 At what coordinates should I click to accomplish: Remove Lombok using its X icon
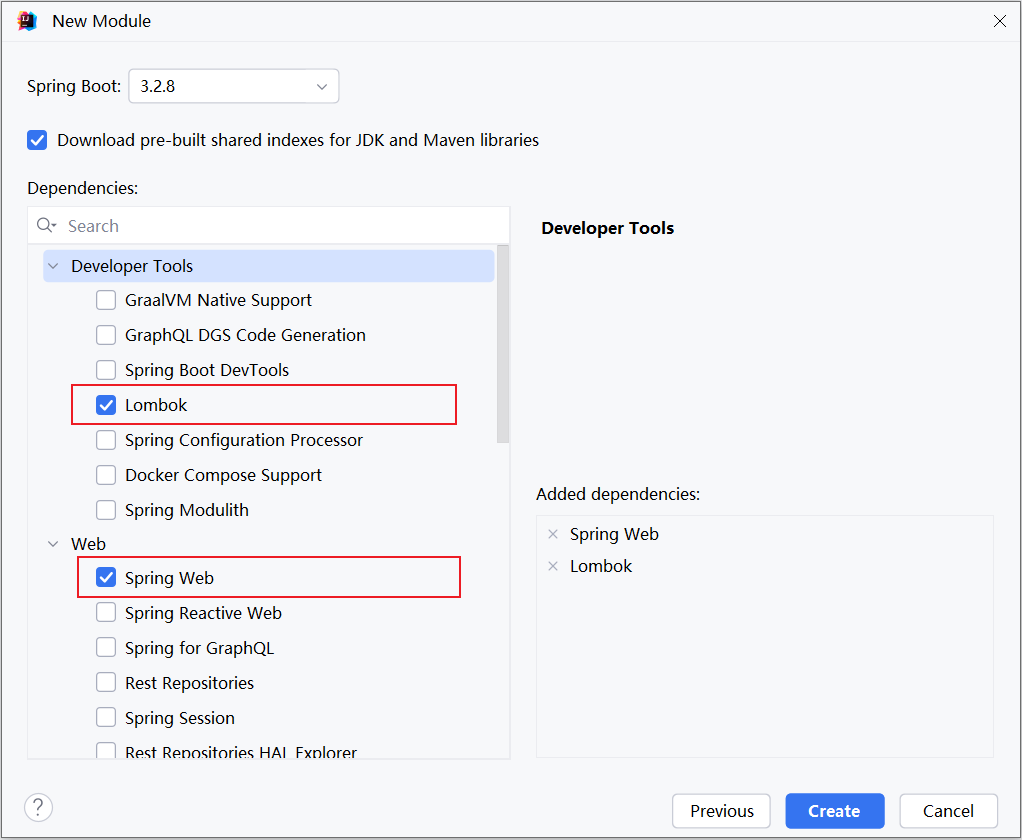click(x=553, y=565)
